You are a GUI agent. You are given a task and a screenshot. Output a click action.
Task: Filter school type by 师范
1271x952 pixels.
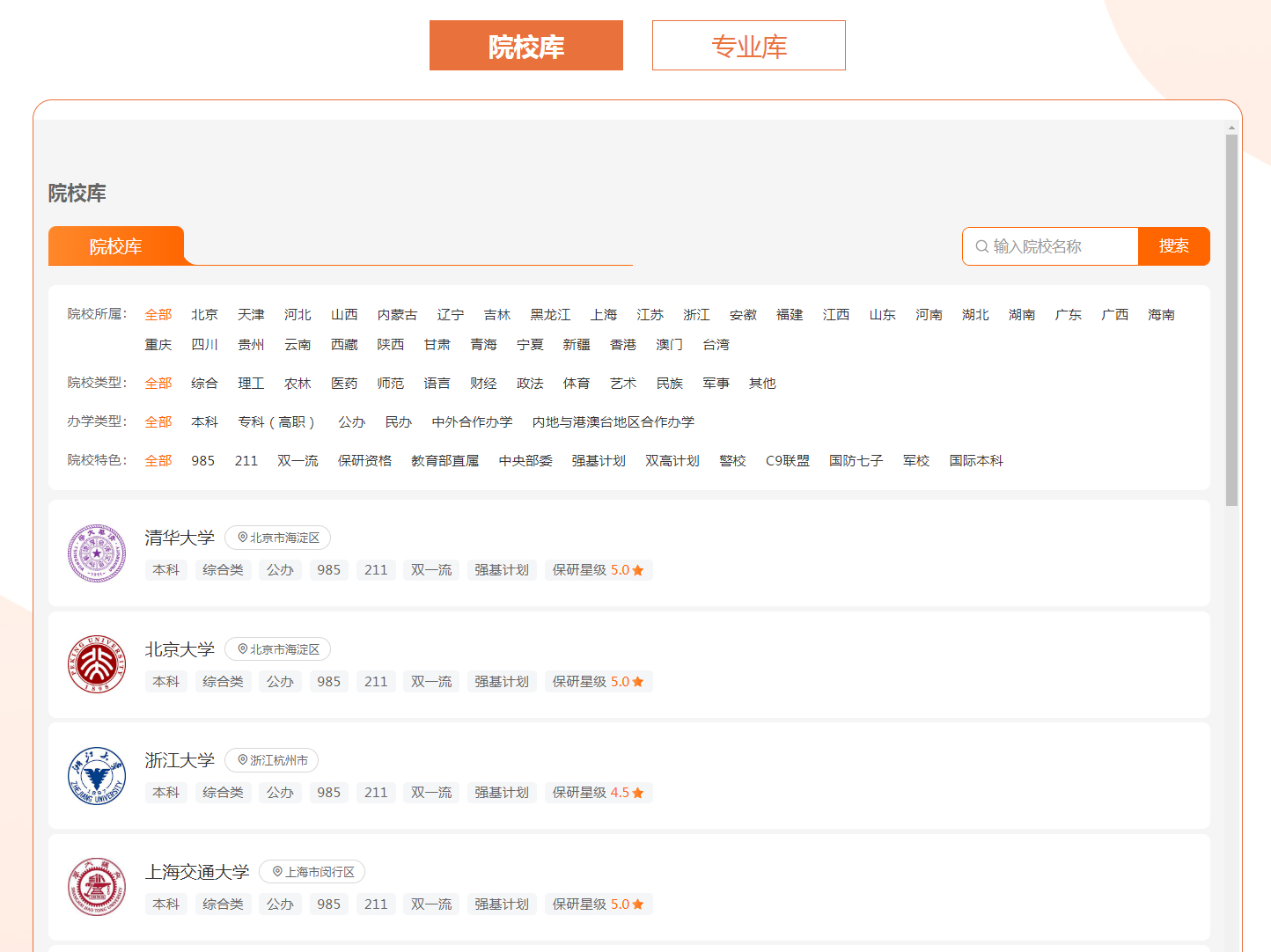click(x=391, y=384)
